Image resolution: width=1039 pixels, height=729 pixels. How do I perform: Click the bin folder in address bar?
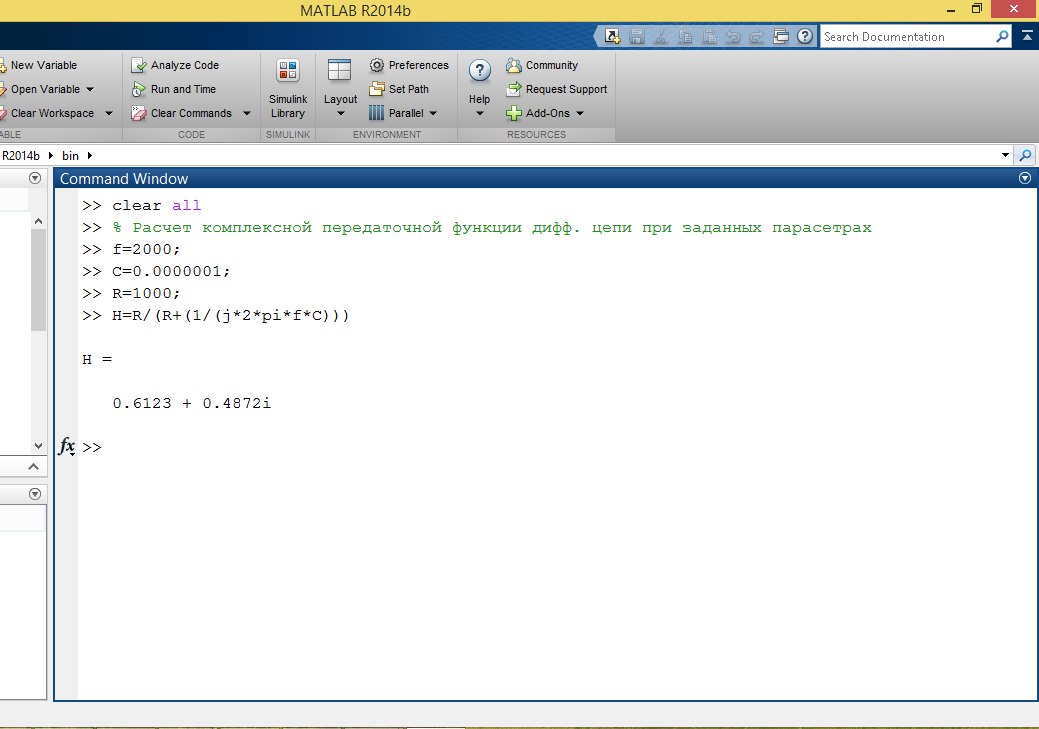point(70,156)
